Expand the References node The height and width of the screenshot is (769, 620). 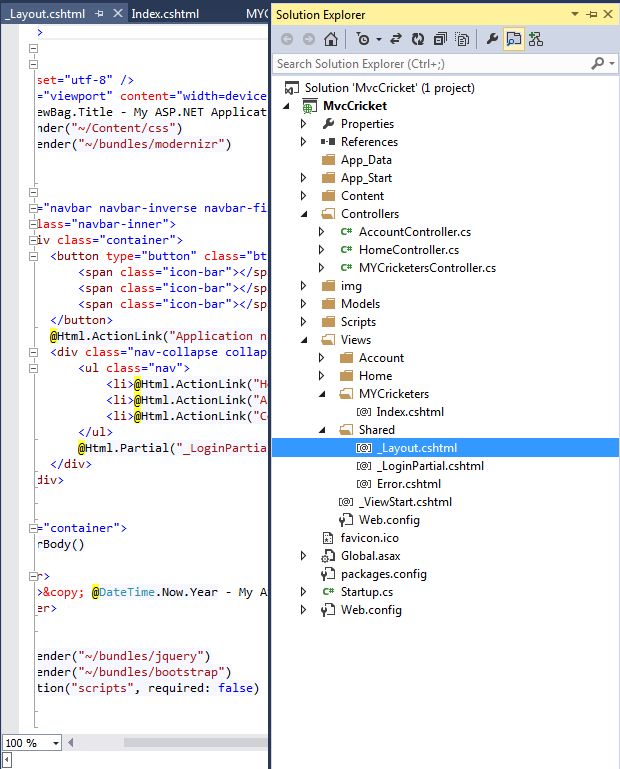click(304, 142)
